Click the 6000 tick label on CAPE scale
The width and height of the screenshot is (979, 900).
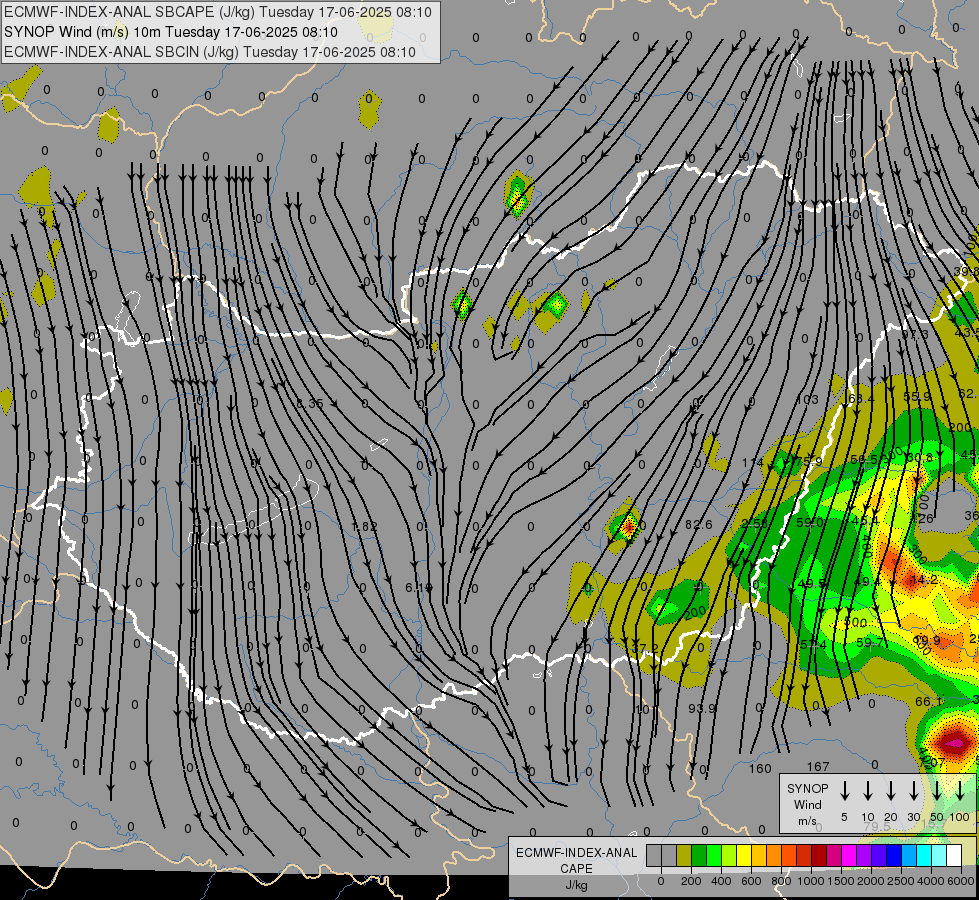coord(960,881)
